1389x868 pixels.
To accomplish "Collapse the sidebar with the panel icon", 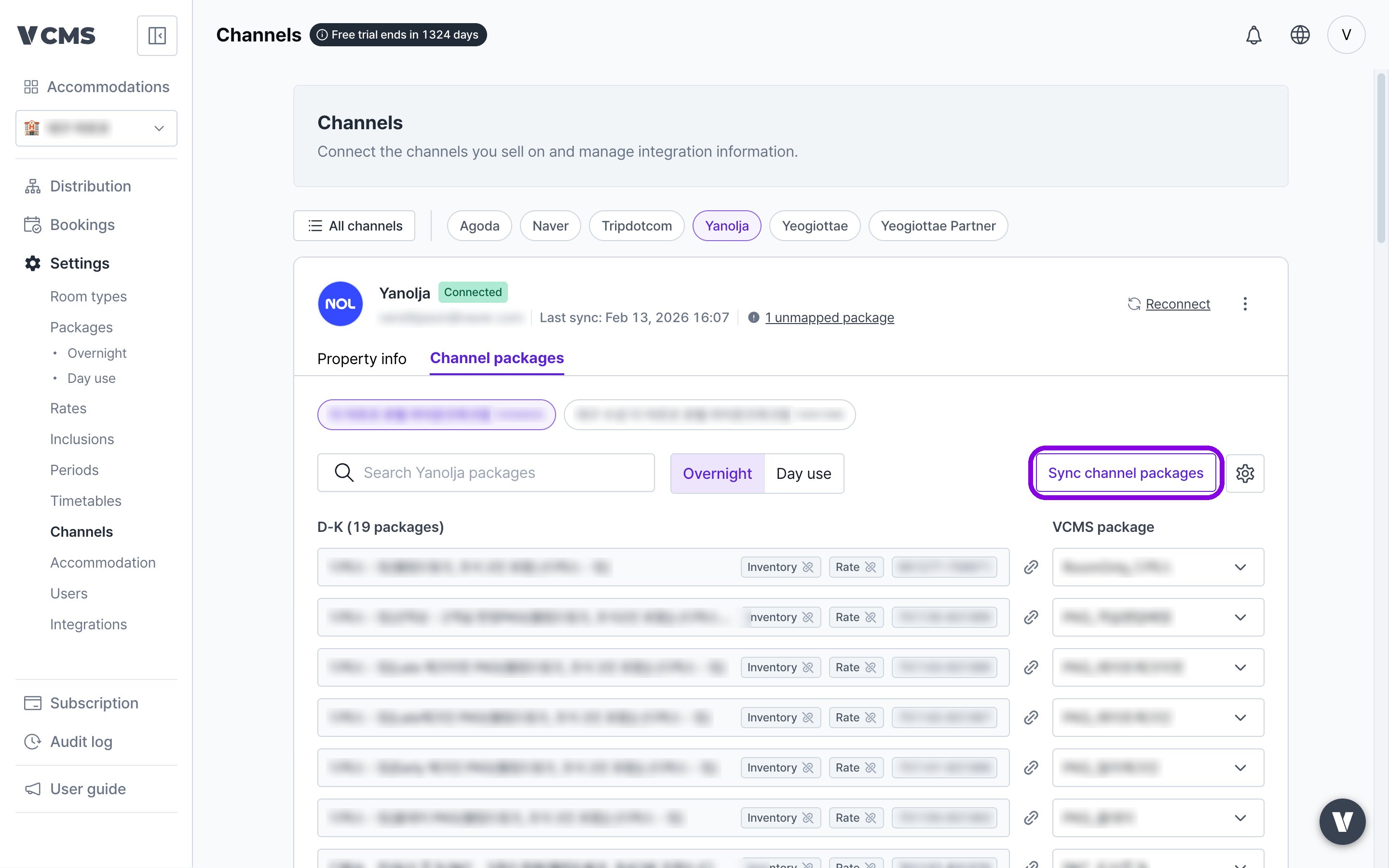I will (x=157, y=36).
